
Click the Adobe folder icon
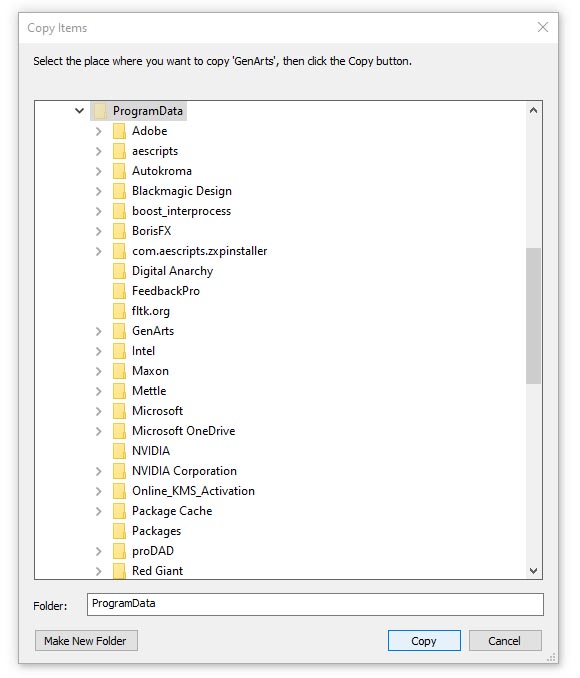[x=119, y=131]
